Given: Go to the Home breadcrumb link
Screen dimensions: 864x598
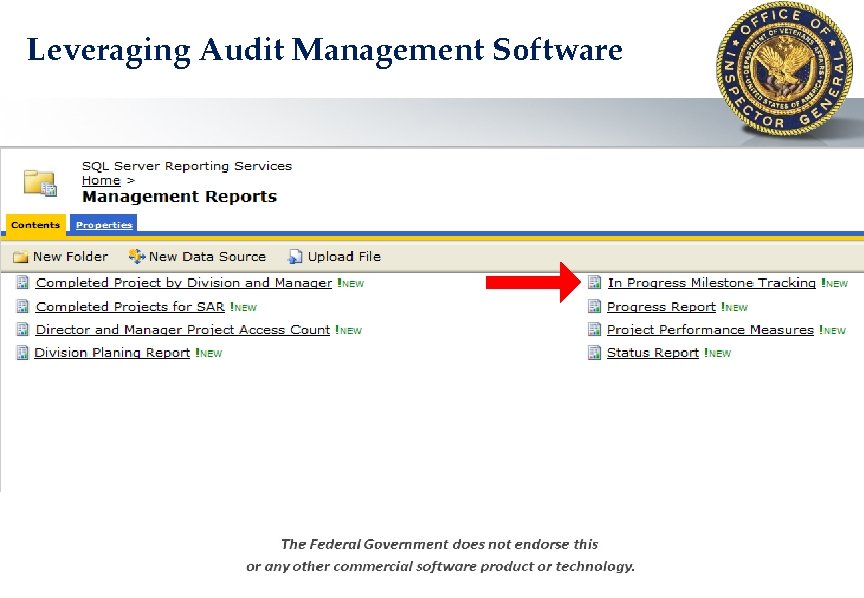Looking at the screenshot, I should 101,180.
